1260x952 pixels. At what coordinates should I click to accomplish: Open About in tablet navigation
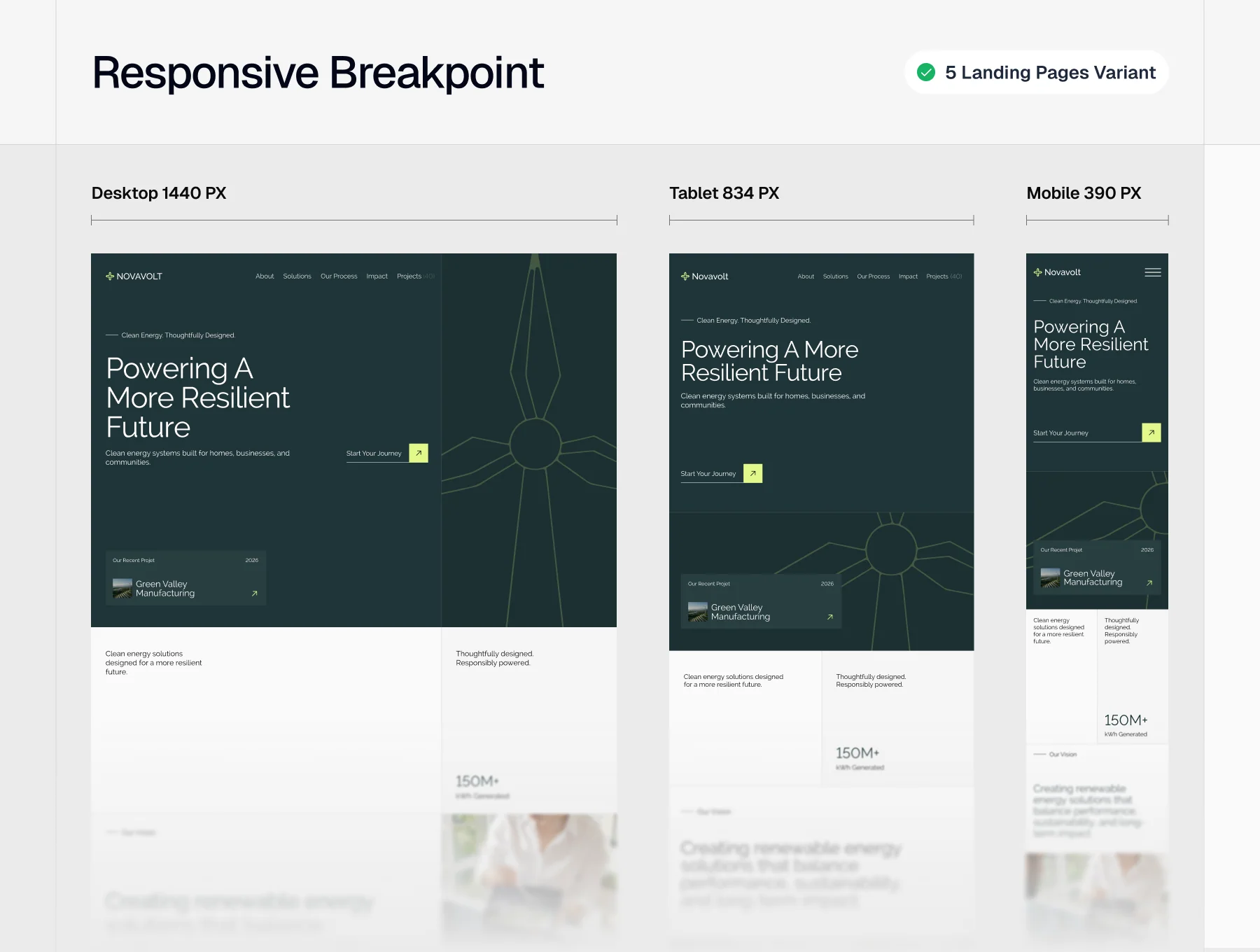tap(806, 276)
